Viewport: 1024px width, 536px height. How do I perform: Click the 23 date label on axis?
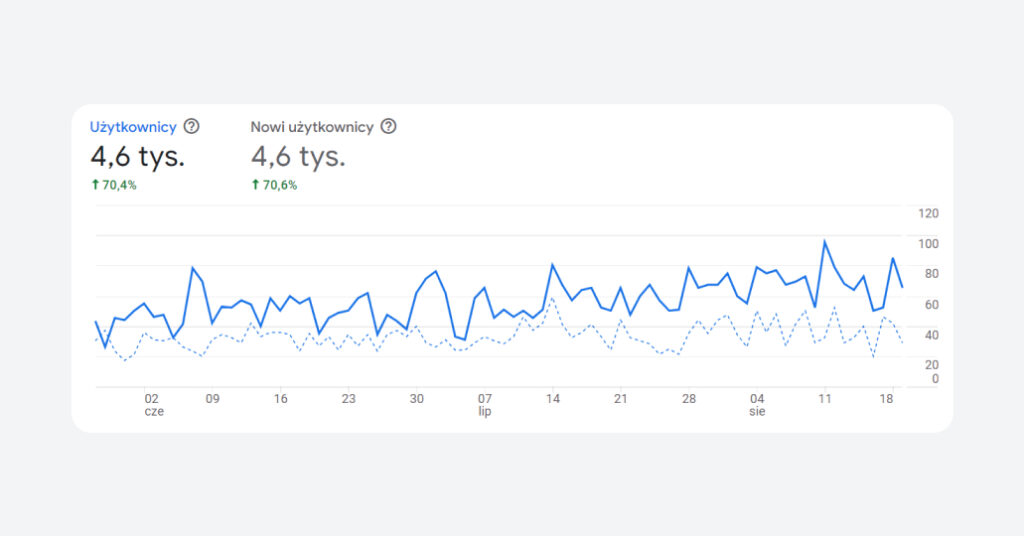coord(348,398)
